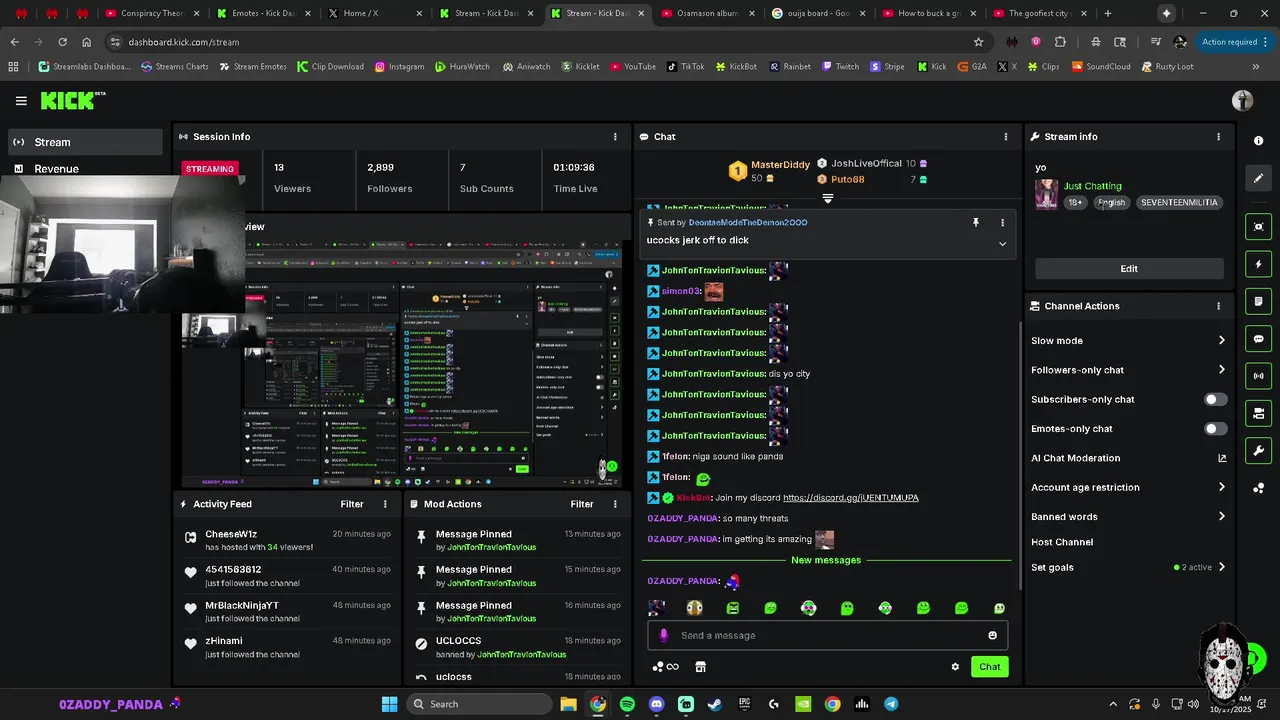
Task: Click the lightning bolt icon in right sidebar
Action: (x=1259, y=264)
